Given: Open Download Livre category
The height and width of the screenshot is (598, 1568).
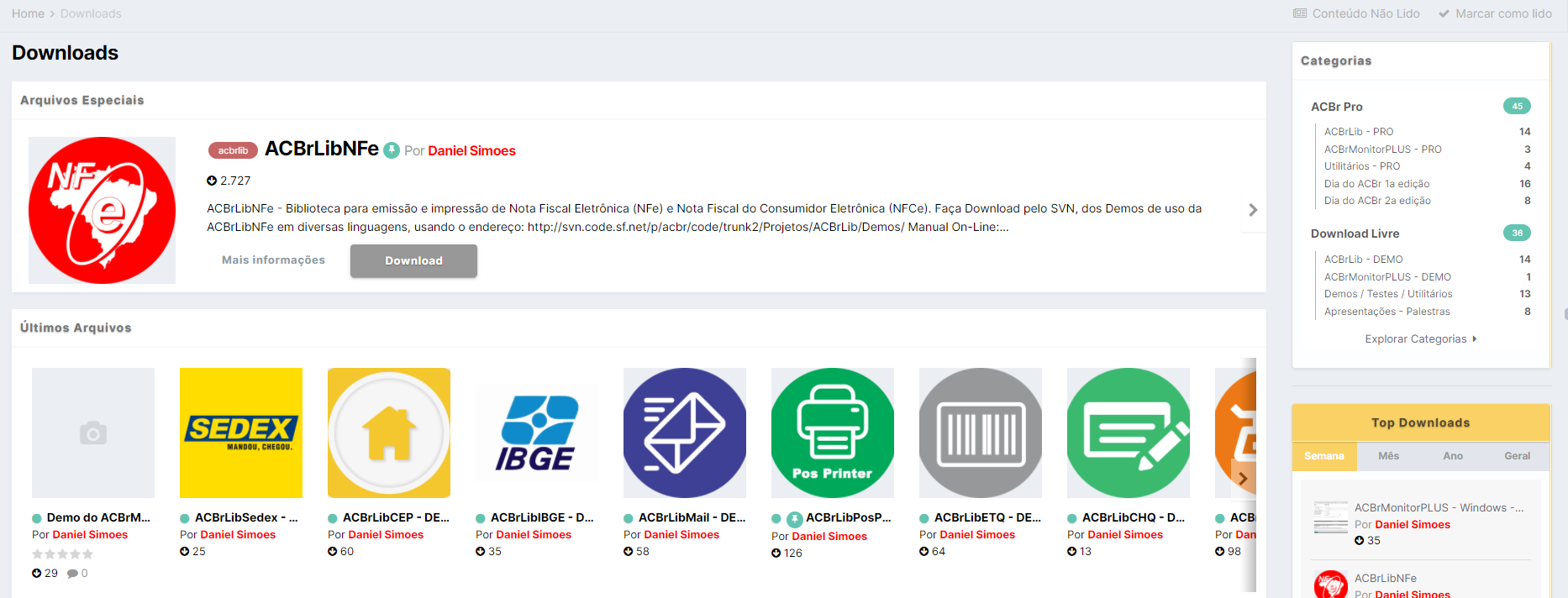Looking at the screenshot, I should tap(1355, 233).
